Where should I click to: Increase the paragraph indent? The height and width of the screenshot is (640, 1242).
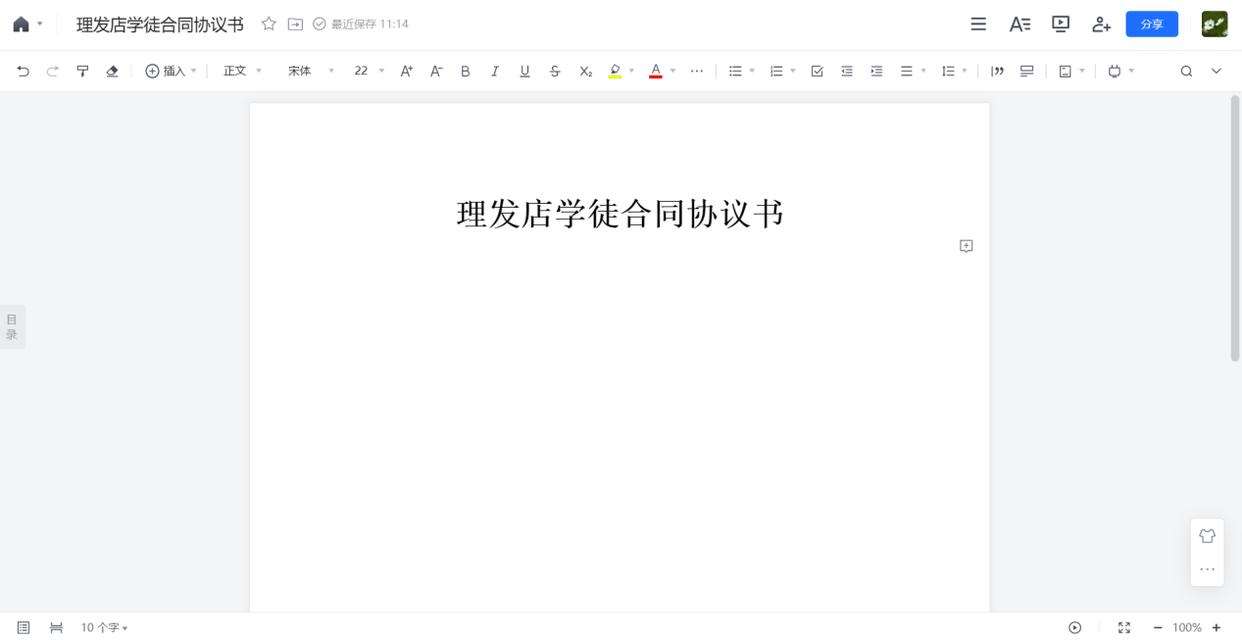[x=877, y=71]
